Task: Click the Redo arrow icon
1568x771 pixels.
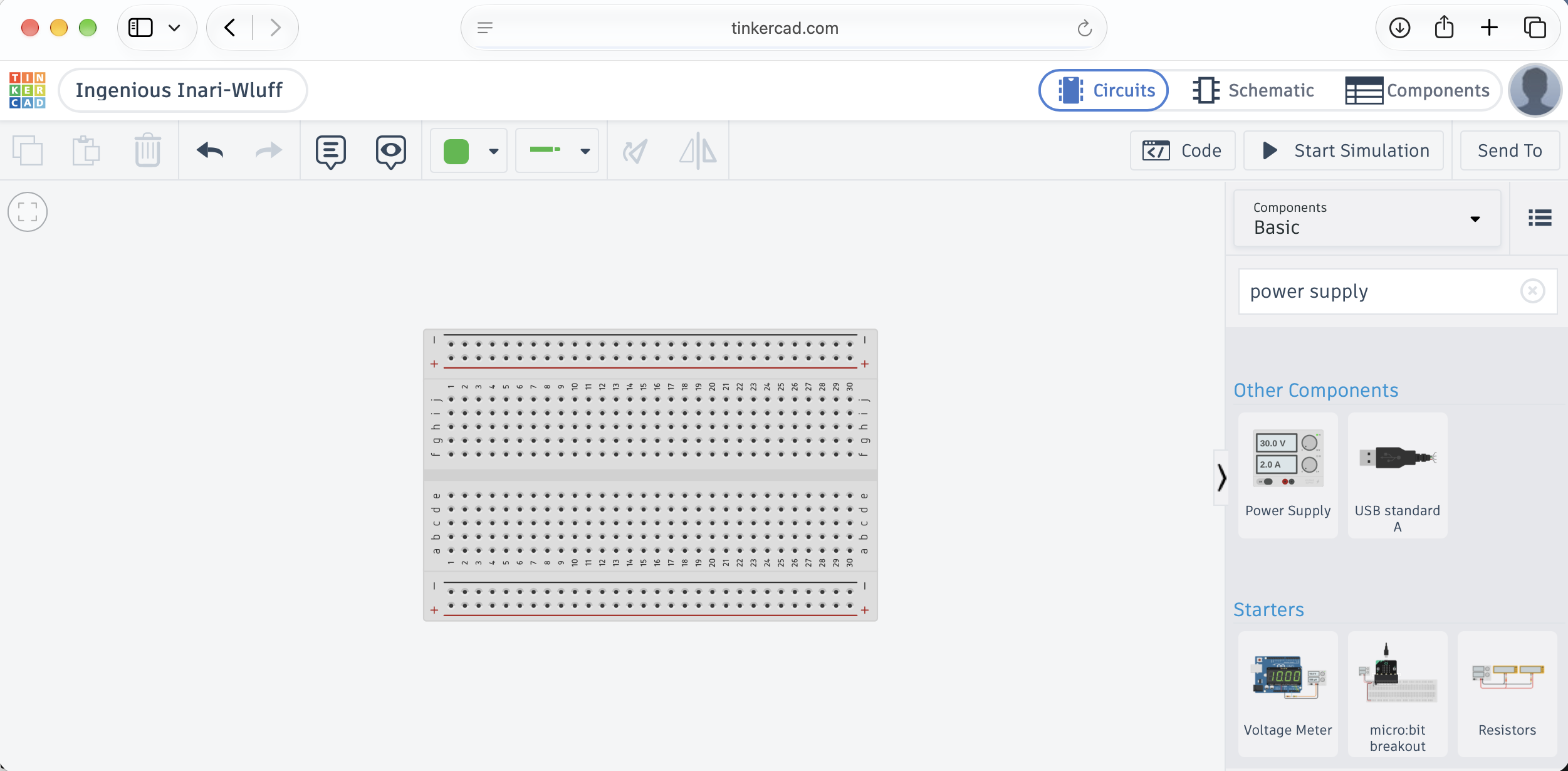Action: [x=269, y=150]
